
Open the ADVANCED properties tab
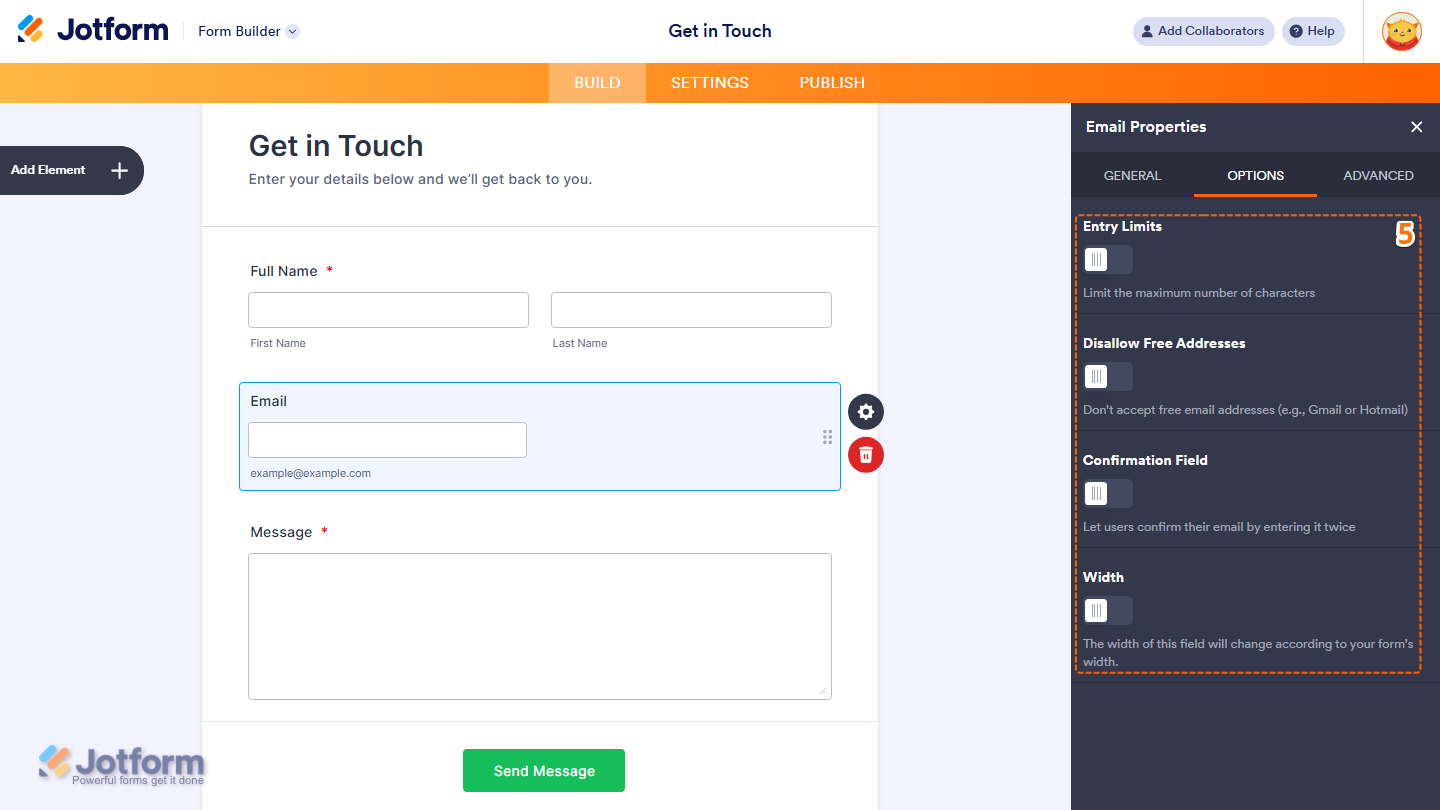point(1379,175)
